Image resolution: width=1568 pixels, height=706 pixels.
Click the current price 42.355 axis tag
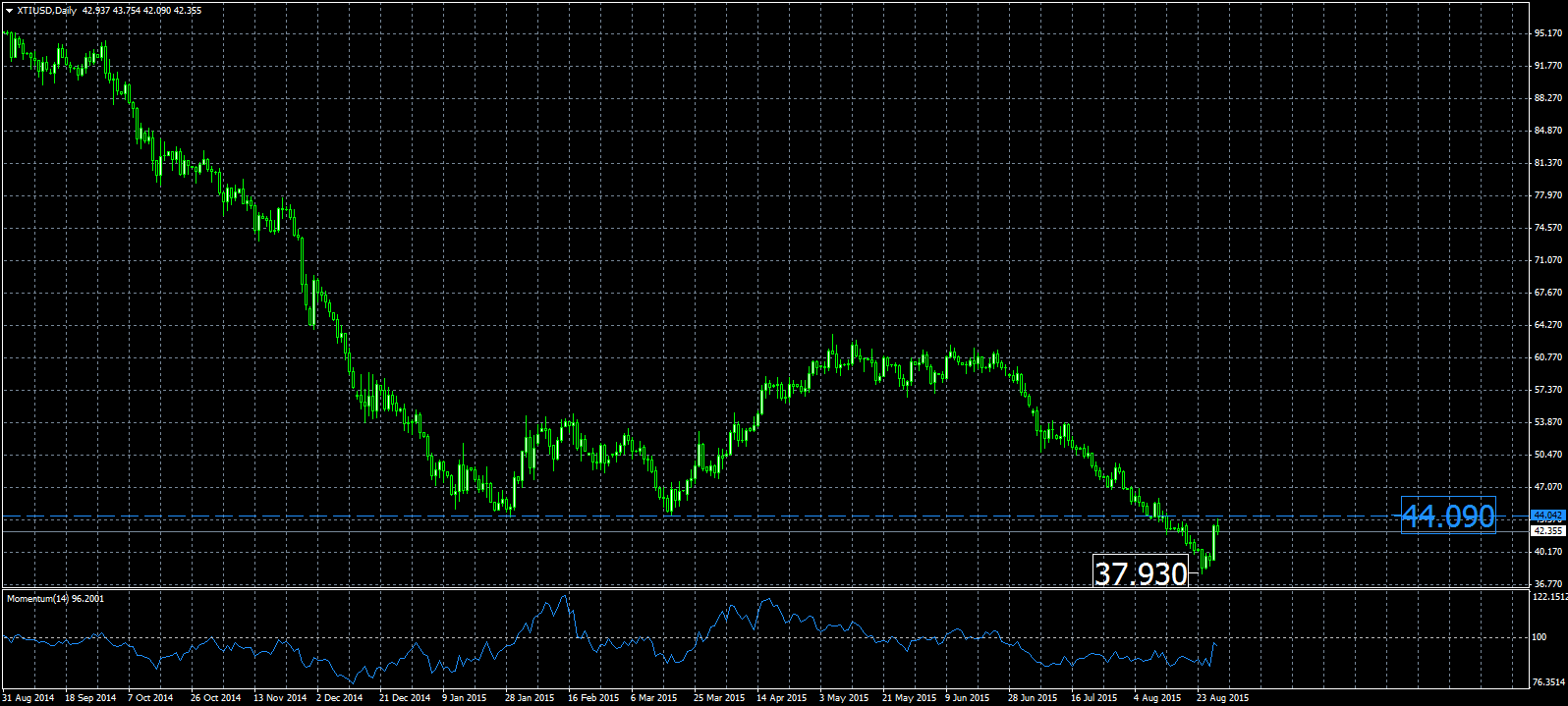pos(1547,531)
